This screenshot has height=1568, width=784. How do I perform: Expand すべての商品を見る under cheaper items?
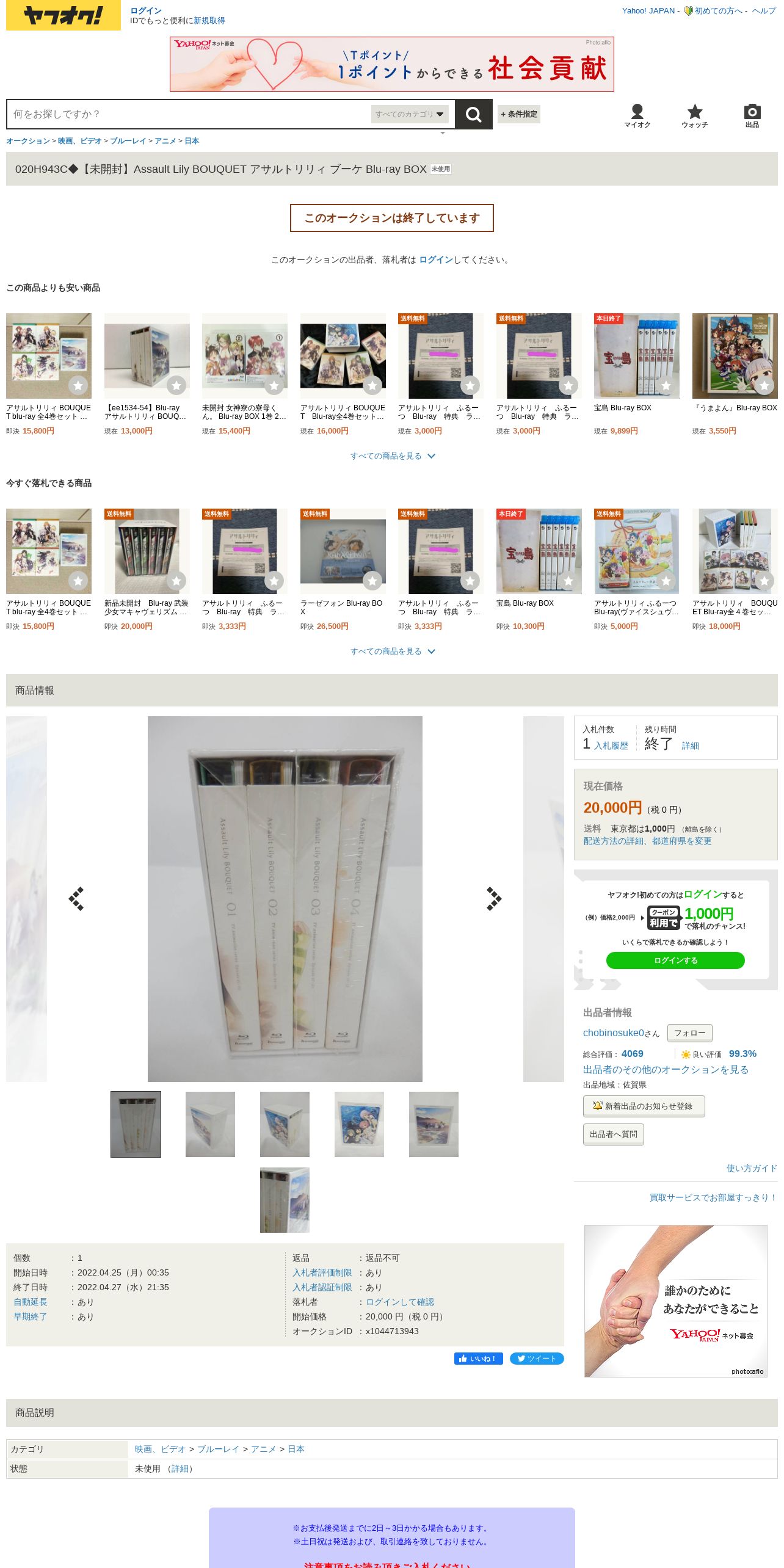coord(392,456)
